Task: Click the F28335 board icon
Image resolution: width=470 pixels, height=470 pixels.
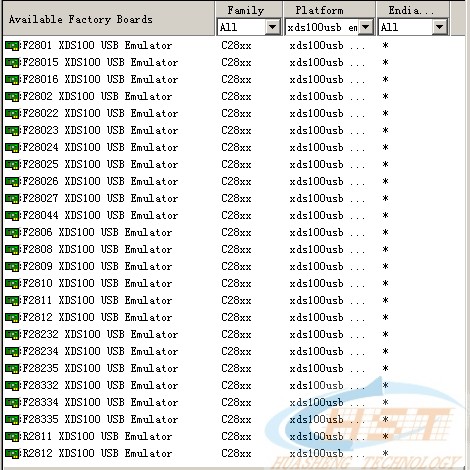Action: (13, 419)
